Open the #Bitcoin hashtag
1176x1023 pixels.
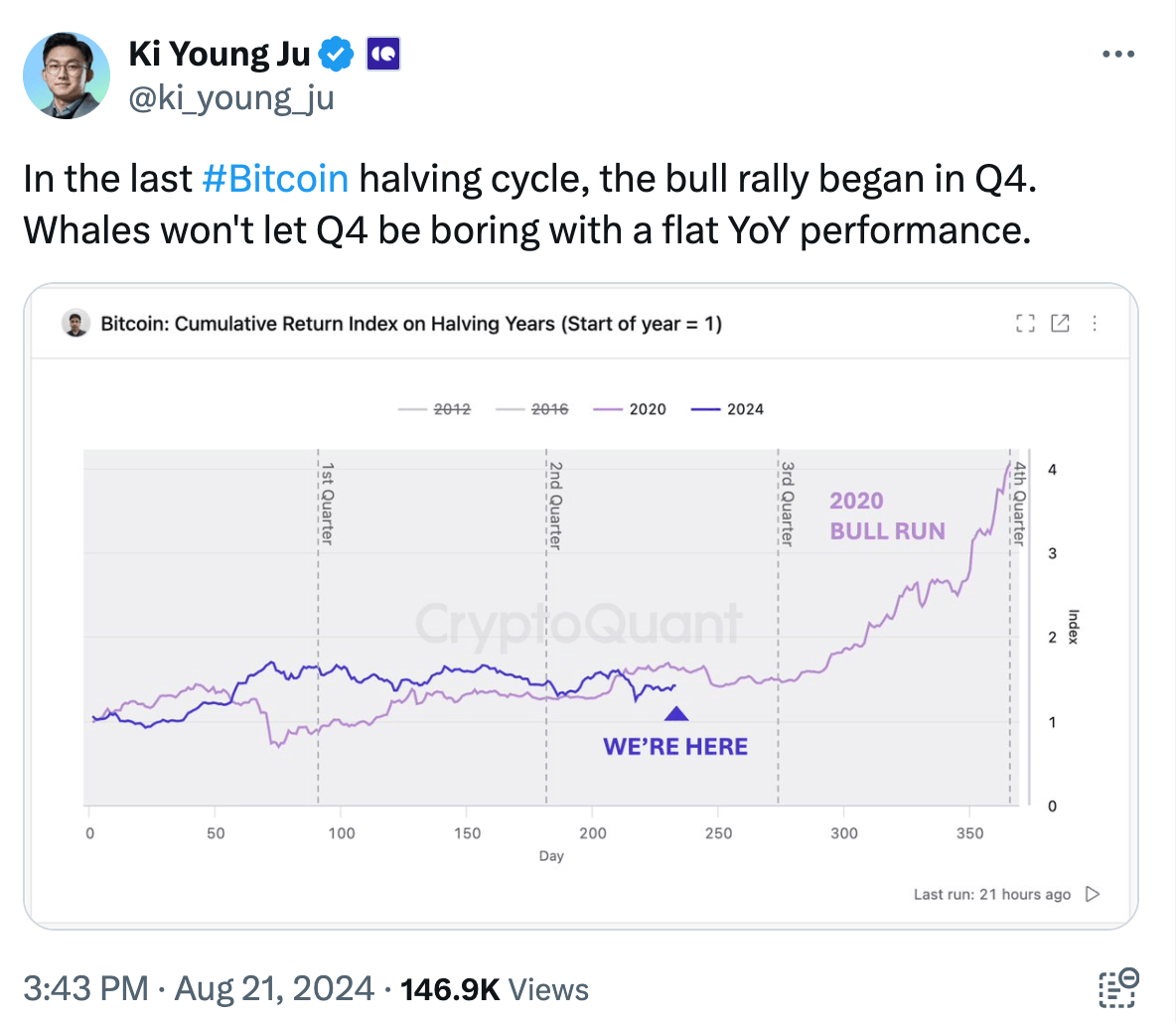click(x=275, y=179)
